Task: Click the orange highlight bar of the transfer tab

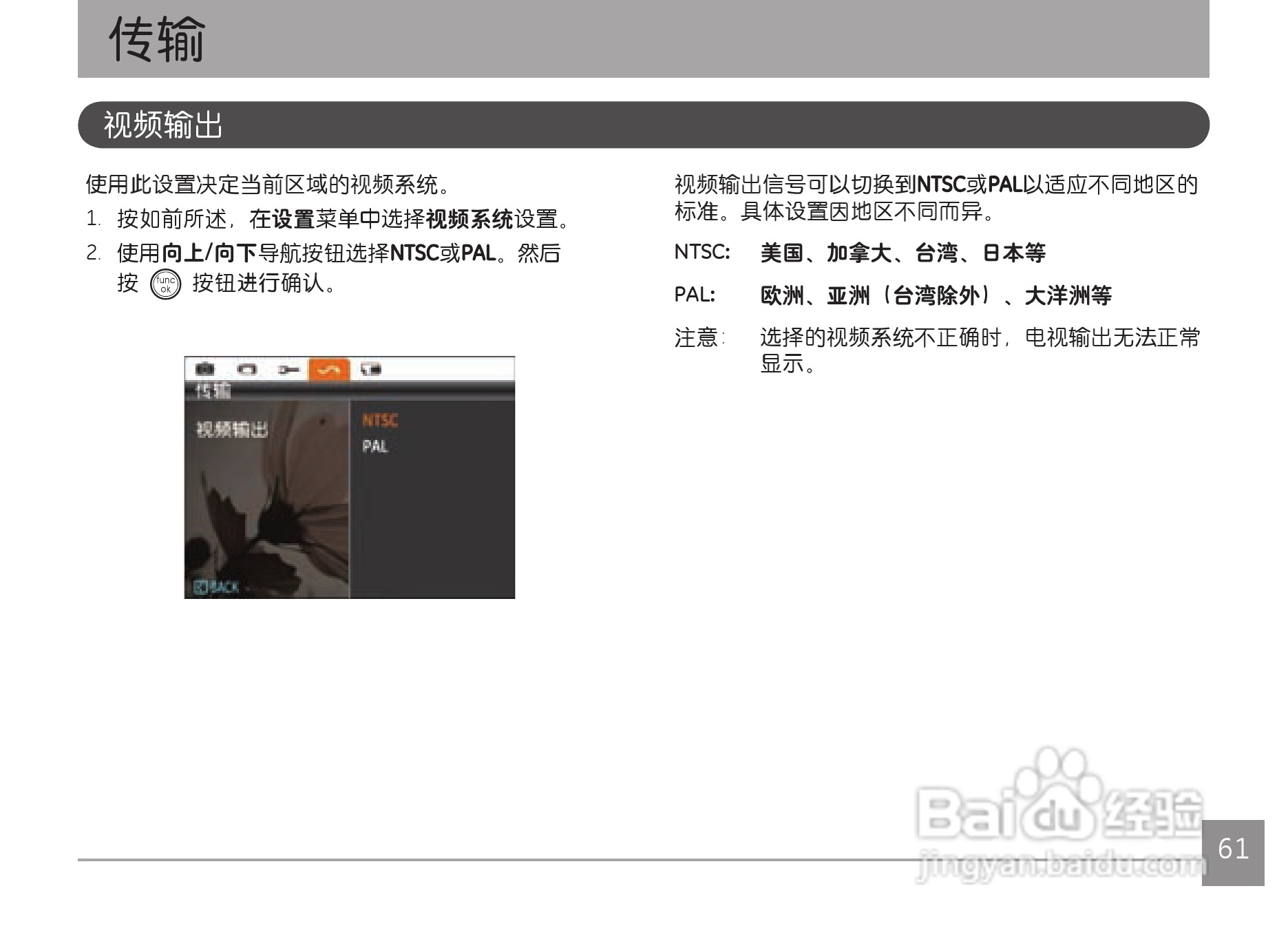Action: point(329,368)
